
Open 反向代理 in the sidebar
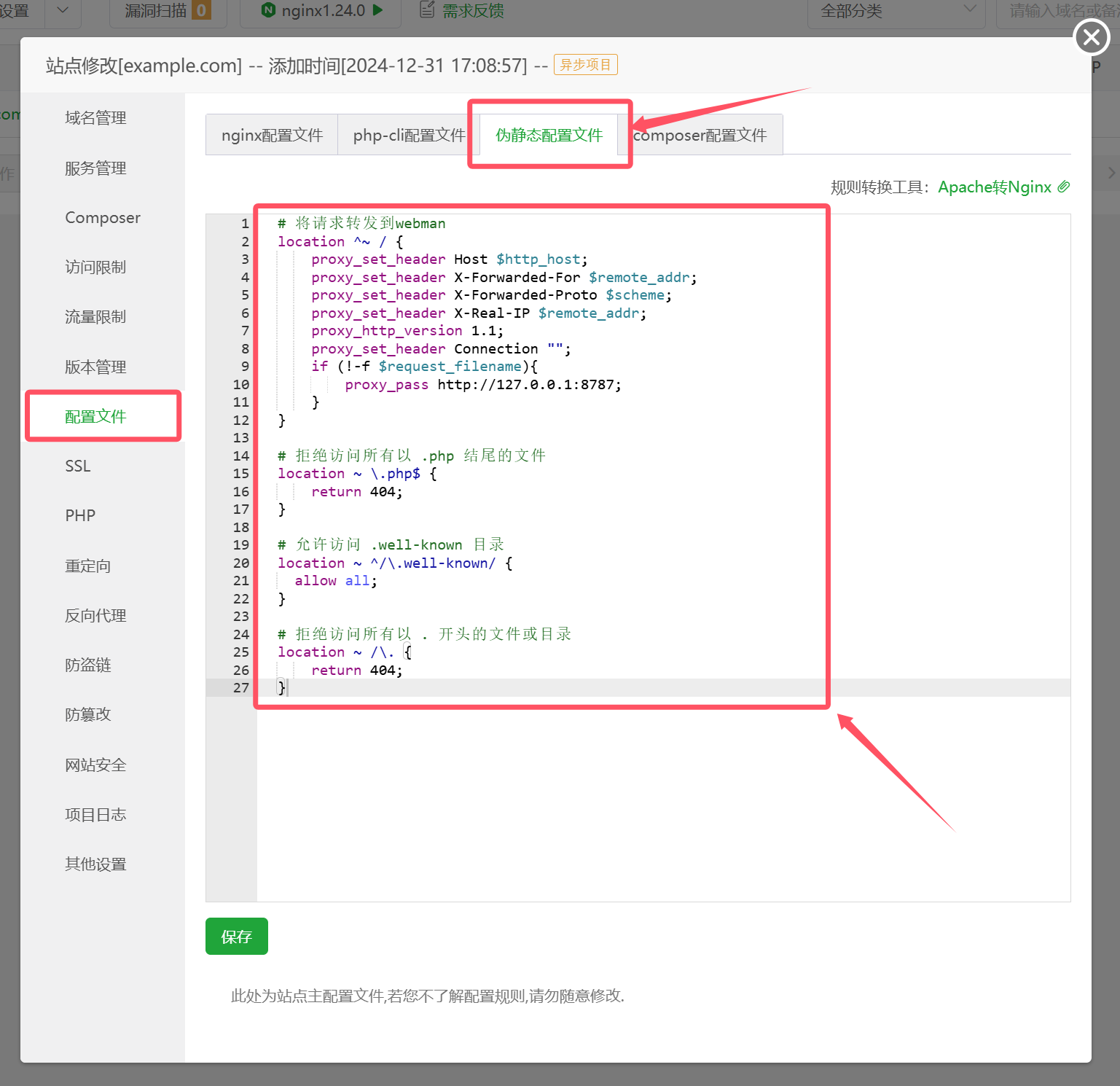[x=95, y=616]
